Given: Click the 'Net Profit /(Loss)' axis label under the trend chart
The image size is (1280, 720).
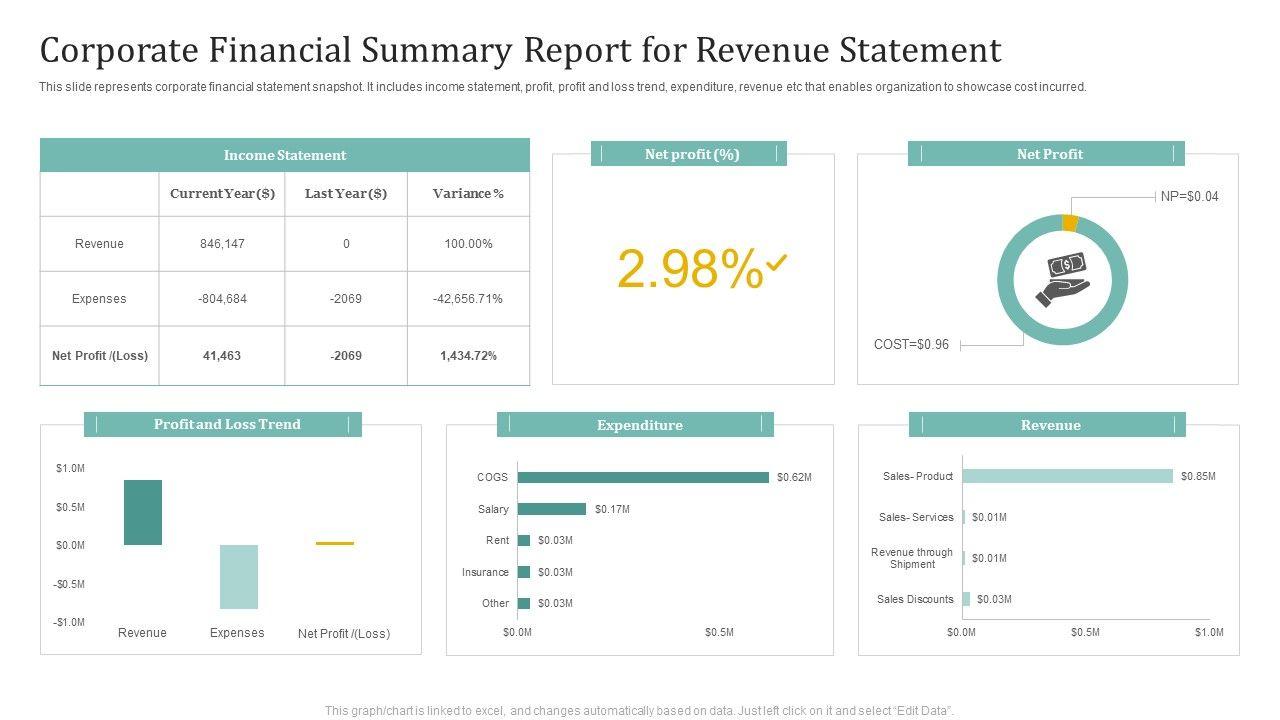Looking at the screenshot, I should (x=344, y=634).
